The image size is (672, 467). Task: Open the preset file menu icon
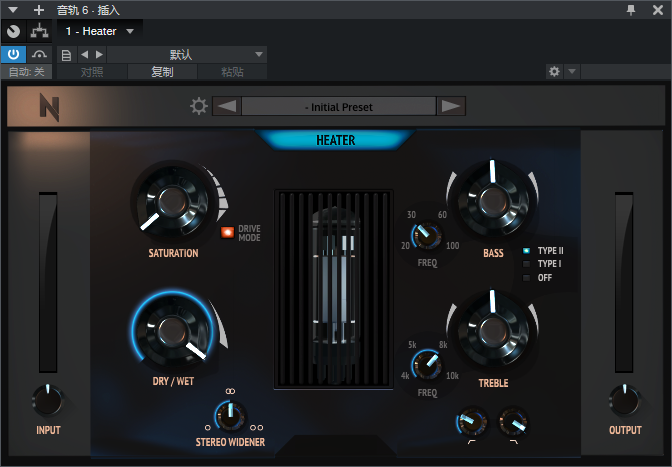click(x=66, y=55)
